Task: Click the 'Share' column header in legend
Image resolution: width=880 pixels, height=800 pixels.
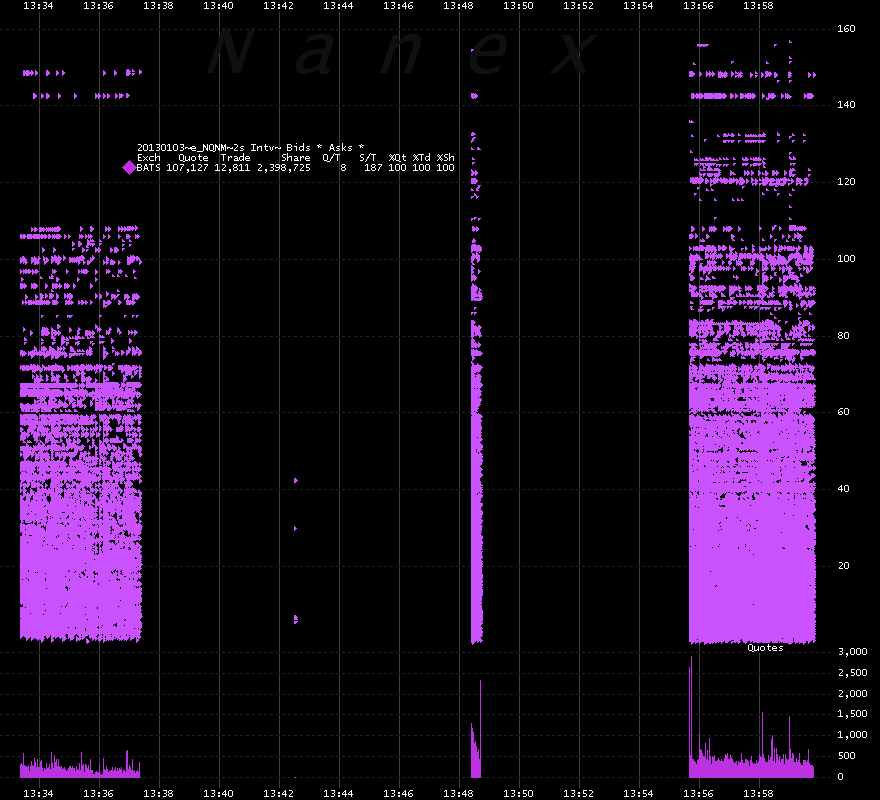Action: [x=296, y=158]
